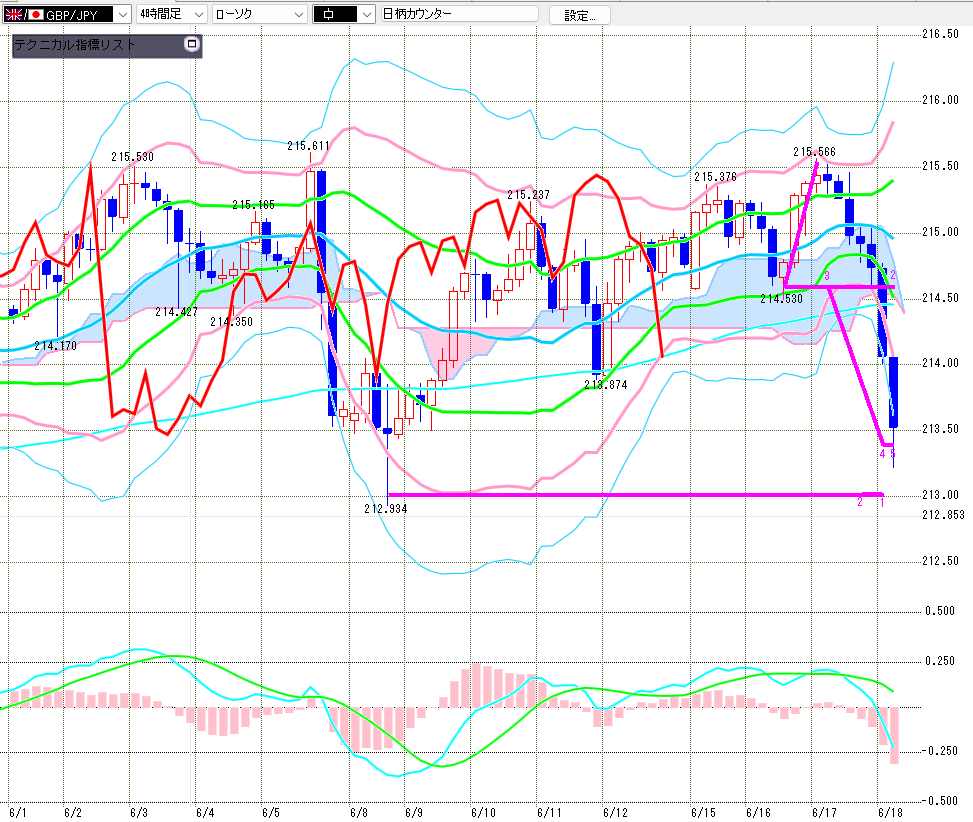Click the 215.530 price label

(133, 157)
